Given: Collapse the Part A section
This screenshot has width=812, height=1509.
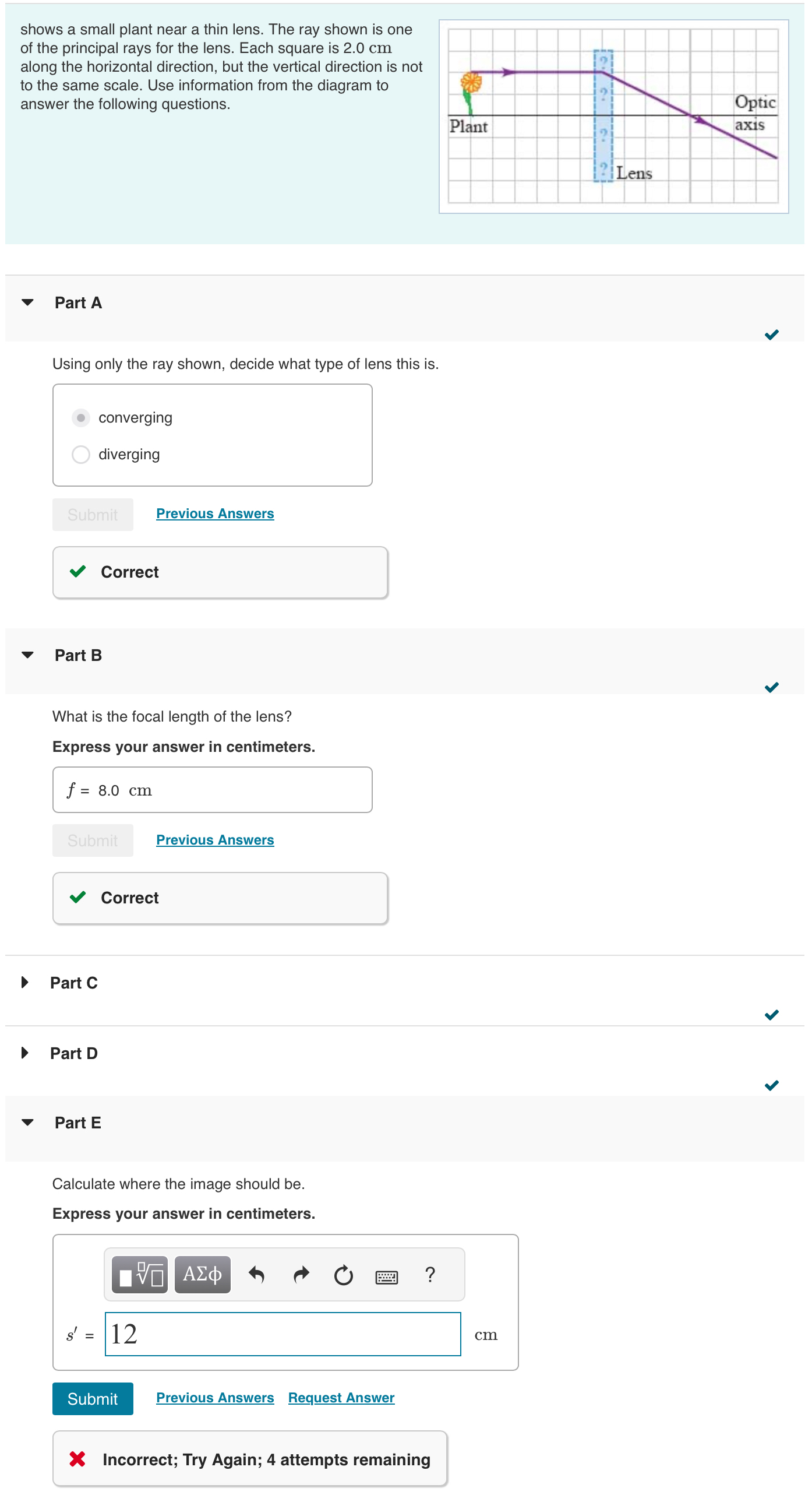Looking at the screenshot, I should coord(27,303).
